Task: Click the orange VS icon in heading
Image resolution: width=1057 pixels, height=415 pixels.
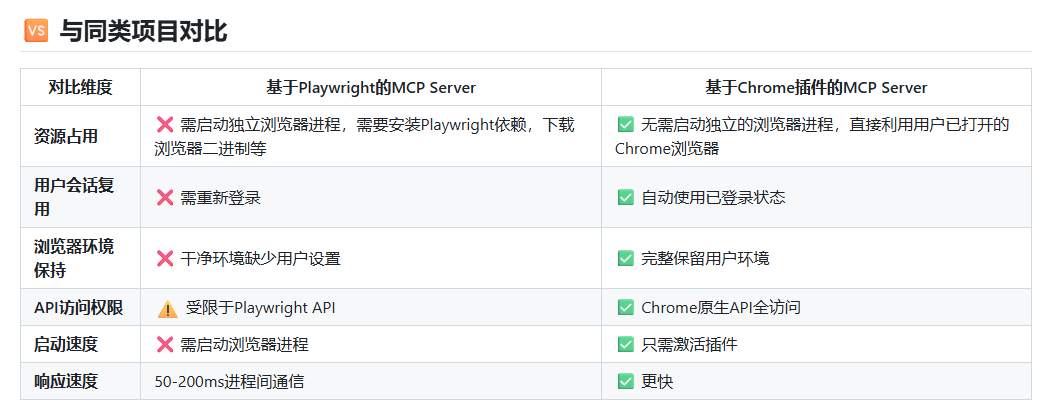Action: click(36, 31)
